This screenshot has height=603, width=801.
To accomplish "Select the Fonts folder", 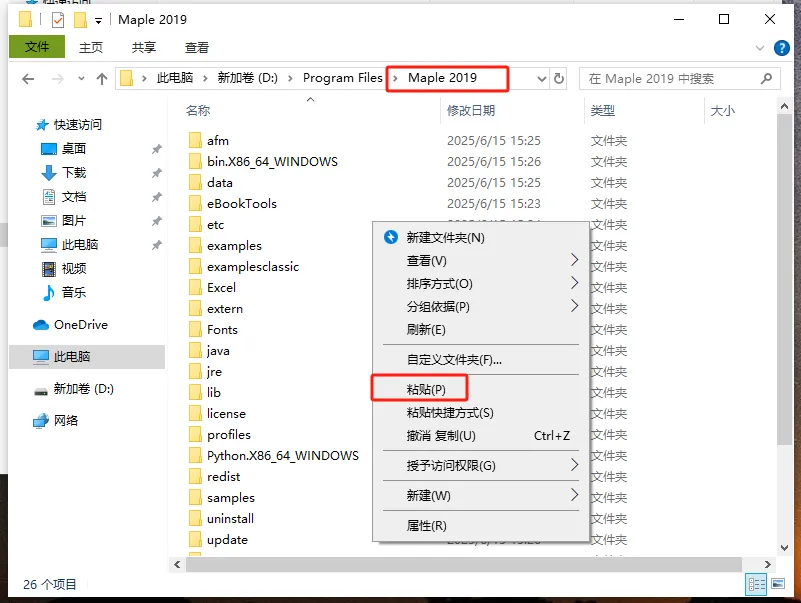I will [222, 330].
